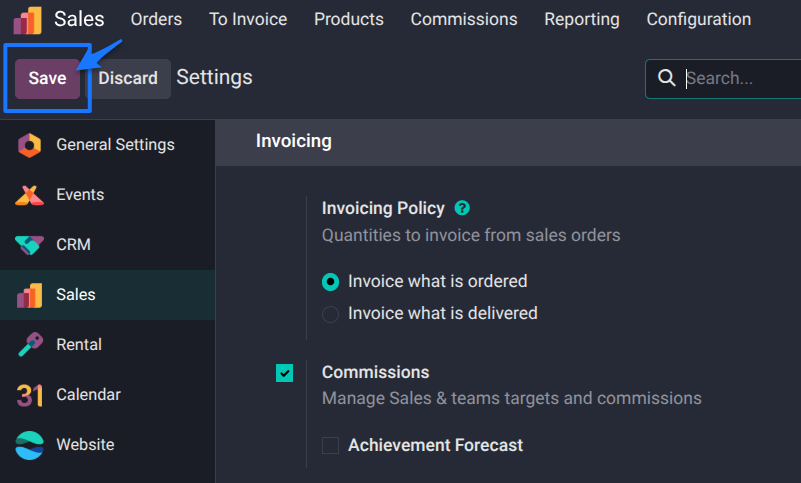Click the Discard button
This screenshot has width=801, height=483.
coord(128,78)
